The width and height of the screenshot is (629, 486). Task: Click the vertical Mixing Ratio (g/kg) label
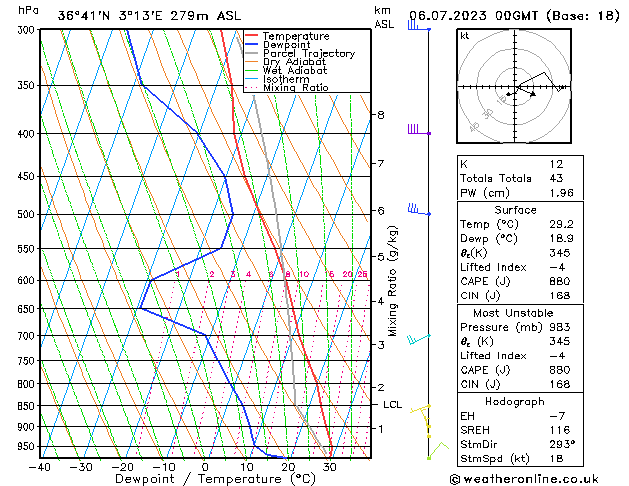(392, 281)
